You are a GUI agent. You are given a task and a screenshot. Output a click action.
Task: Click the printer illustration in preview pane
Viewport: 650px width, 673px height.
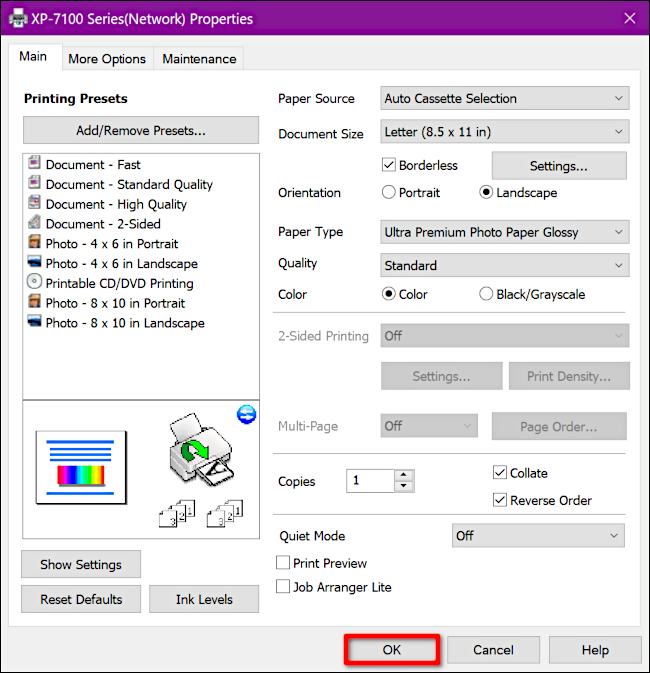point(201,449)
